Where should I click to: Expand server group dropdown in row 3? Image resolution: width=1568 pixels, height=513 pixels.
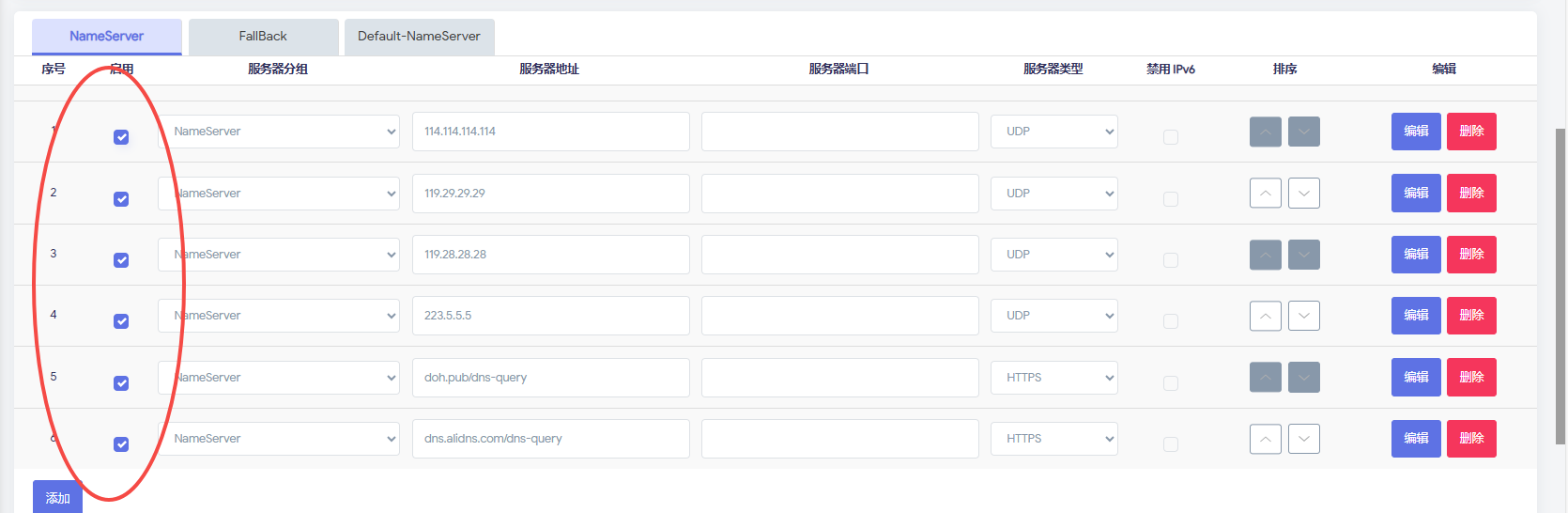click(279, 255)
